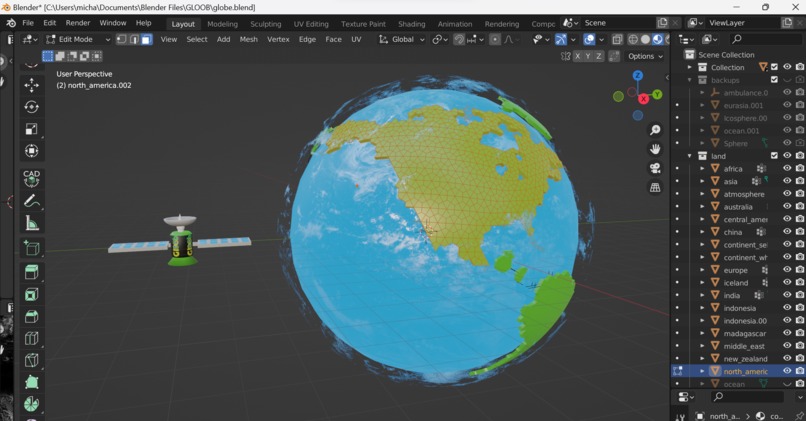806x421 pixels.
Task: Select the Measure tool
Action: click(31, 223)
